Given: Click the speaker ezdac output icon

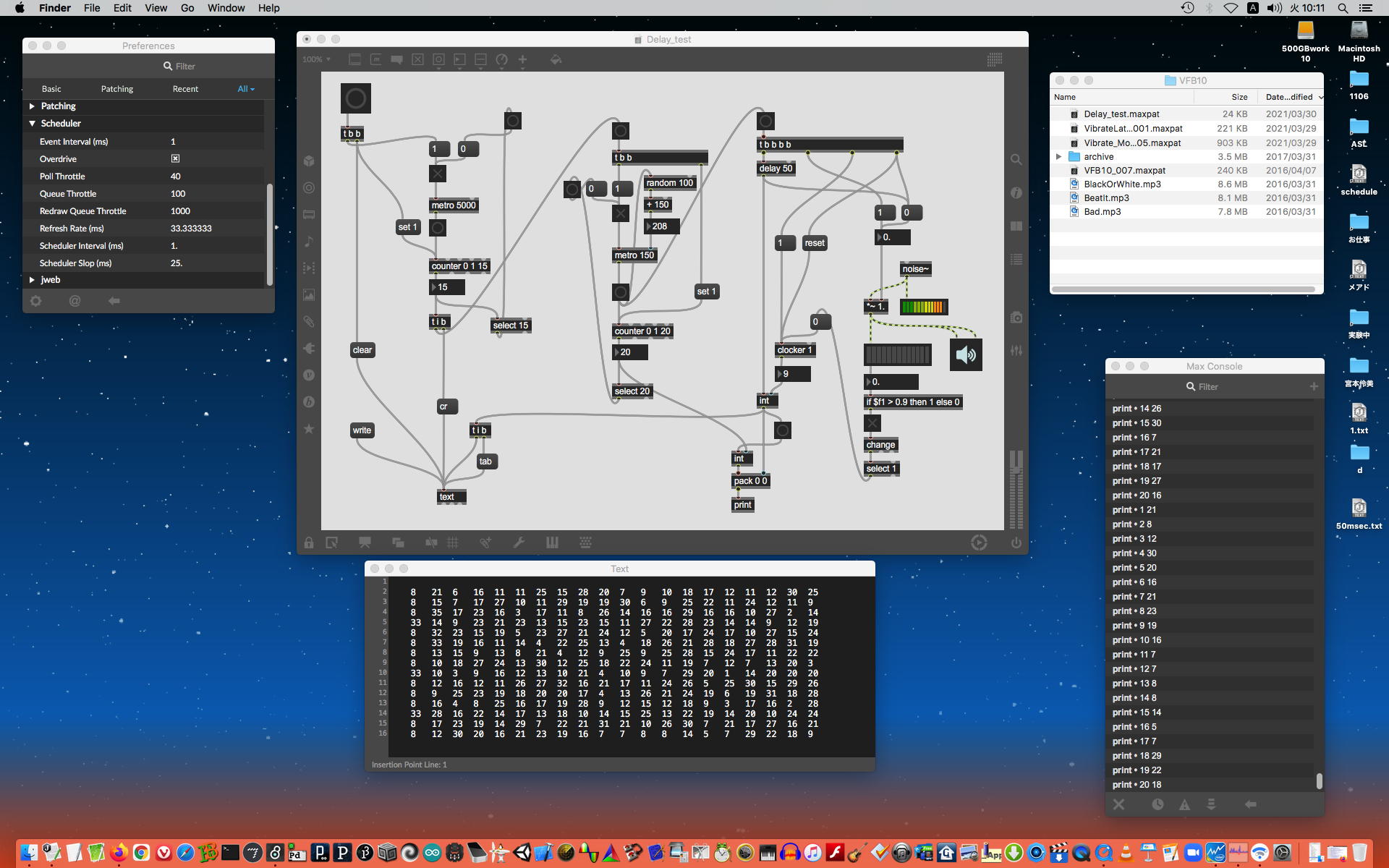Looking at the screenshot, I should pos(966,355).
